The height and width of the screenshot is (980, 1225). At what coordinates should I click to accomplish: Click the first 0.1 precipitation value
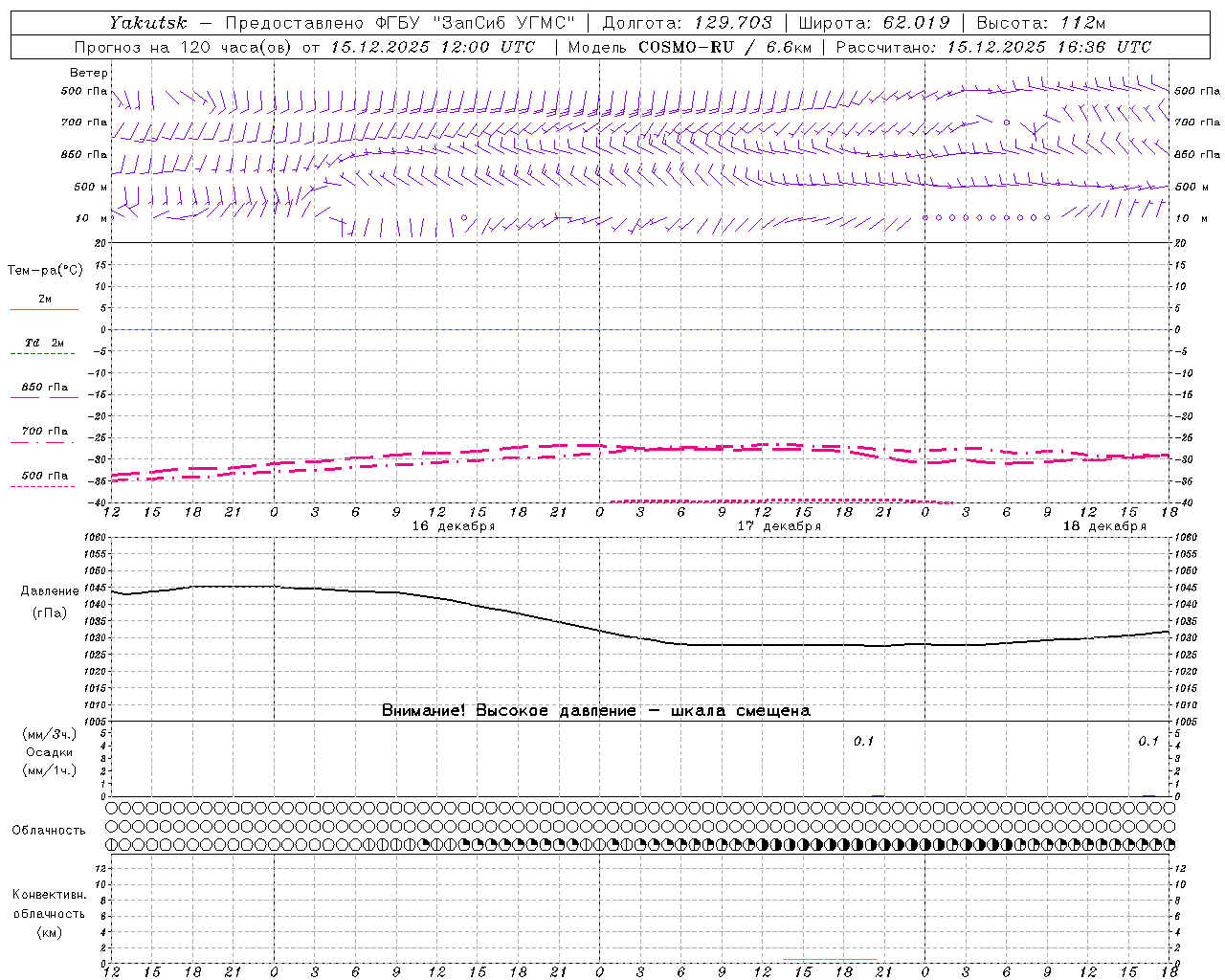pos(864,741)
